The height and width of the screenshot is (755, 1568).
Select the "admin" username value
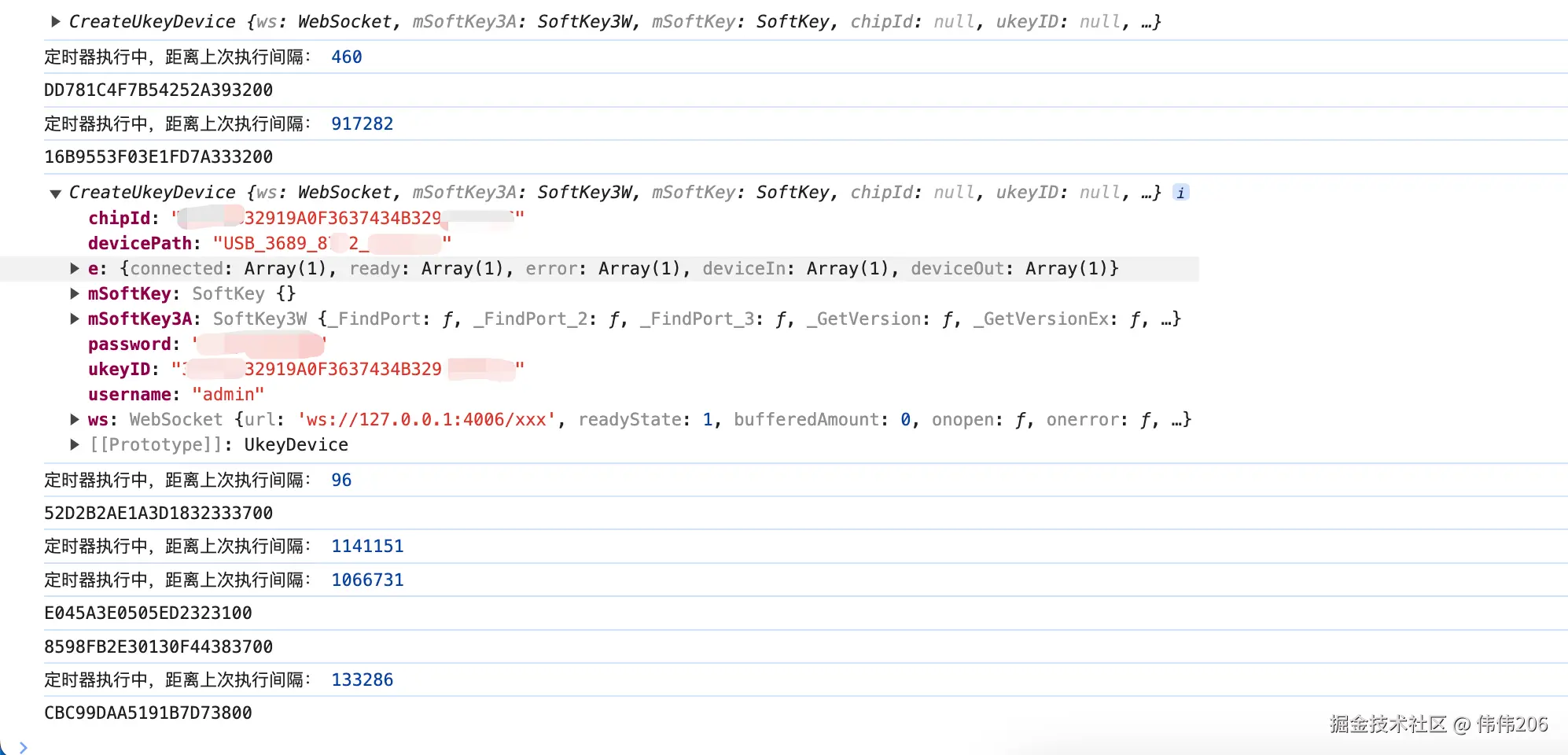point(228,395)
